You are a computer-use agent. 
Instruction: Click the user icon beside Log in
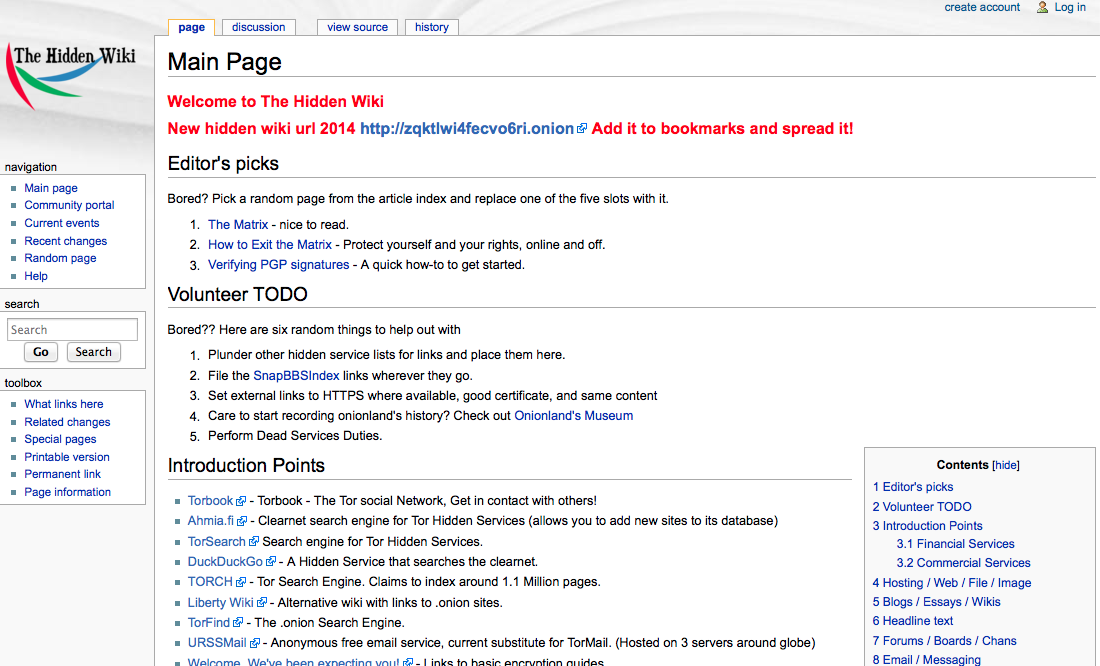1042,7
